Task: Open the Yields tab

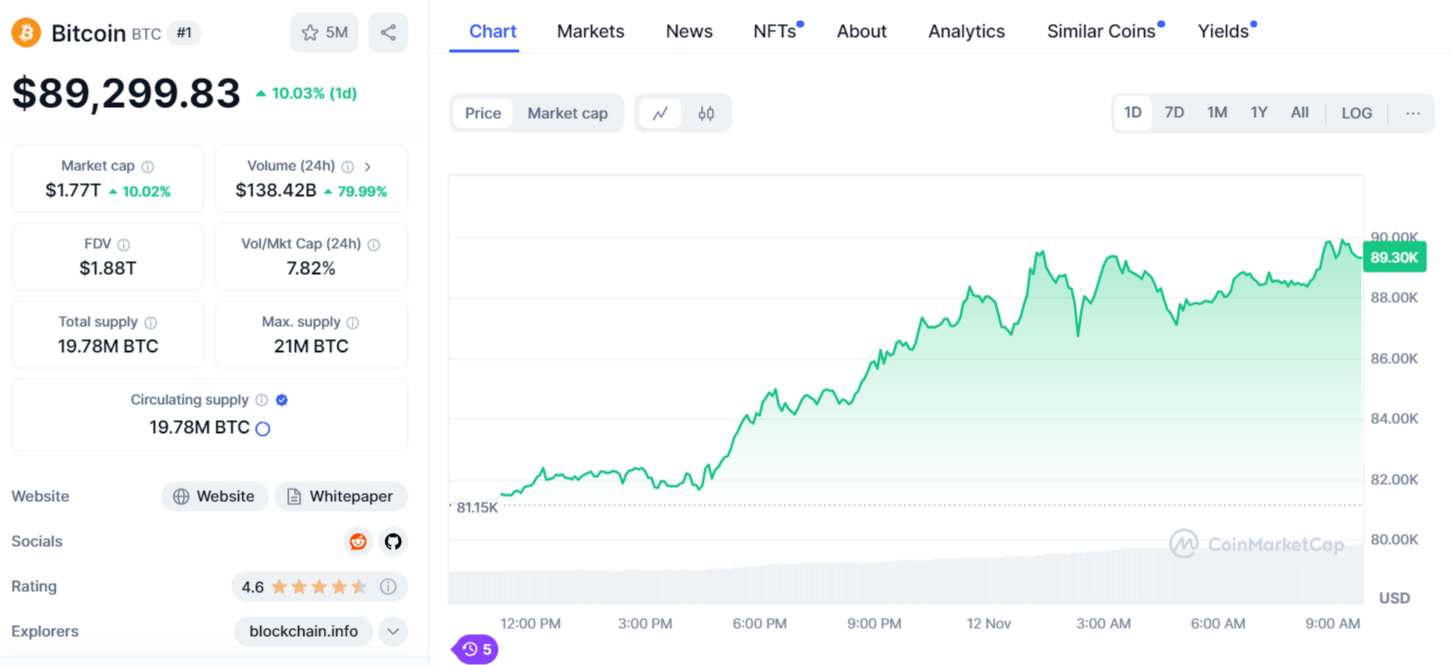Action: pyautogui.click(x=1226, y=31)
